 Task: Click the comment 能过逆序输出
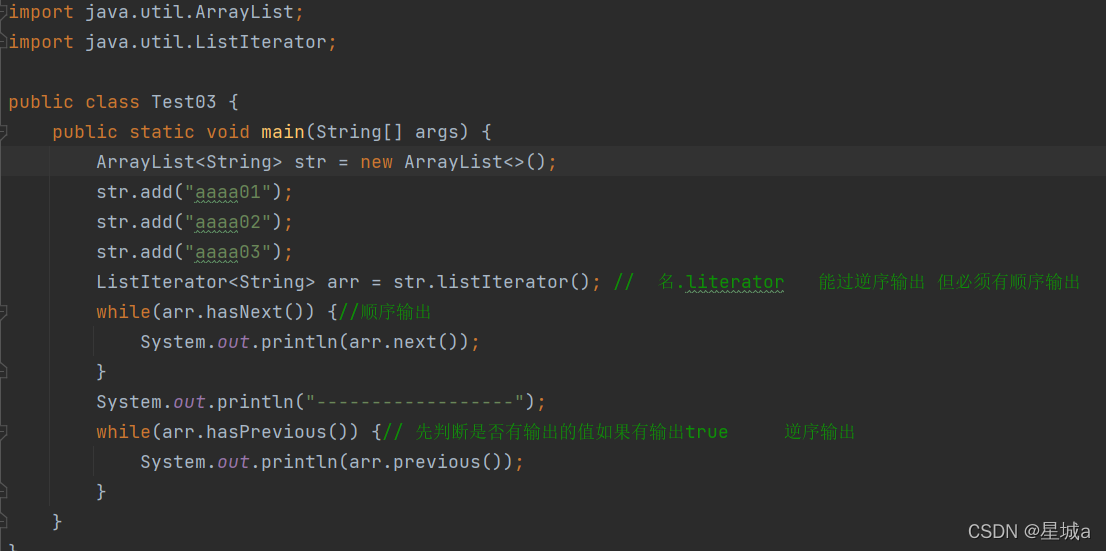coord(871,282)
